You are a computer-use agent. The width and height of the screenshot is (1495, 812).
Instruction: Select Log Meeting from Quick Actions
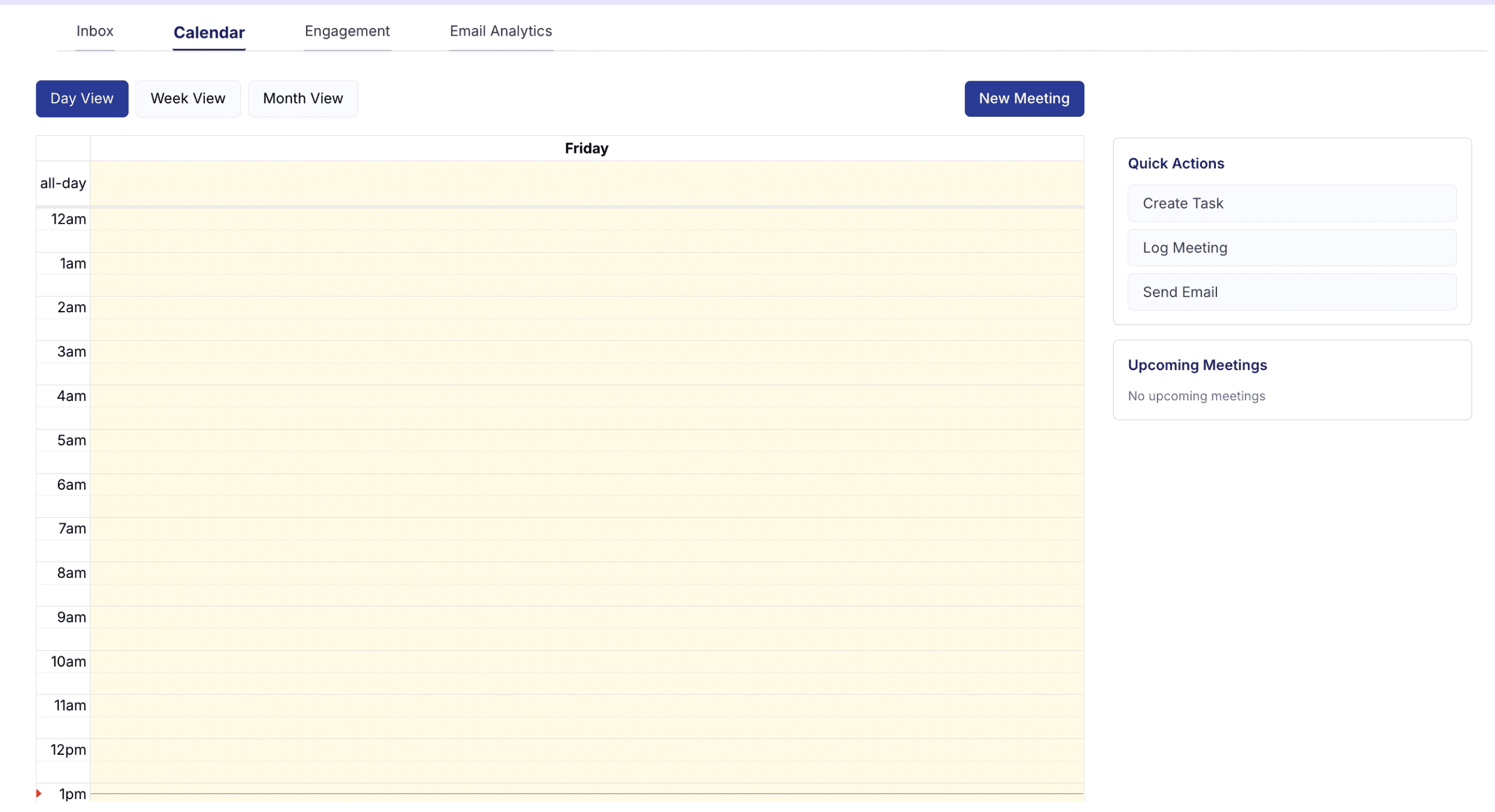click(x=1292, y=248)
